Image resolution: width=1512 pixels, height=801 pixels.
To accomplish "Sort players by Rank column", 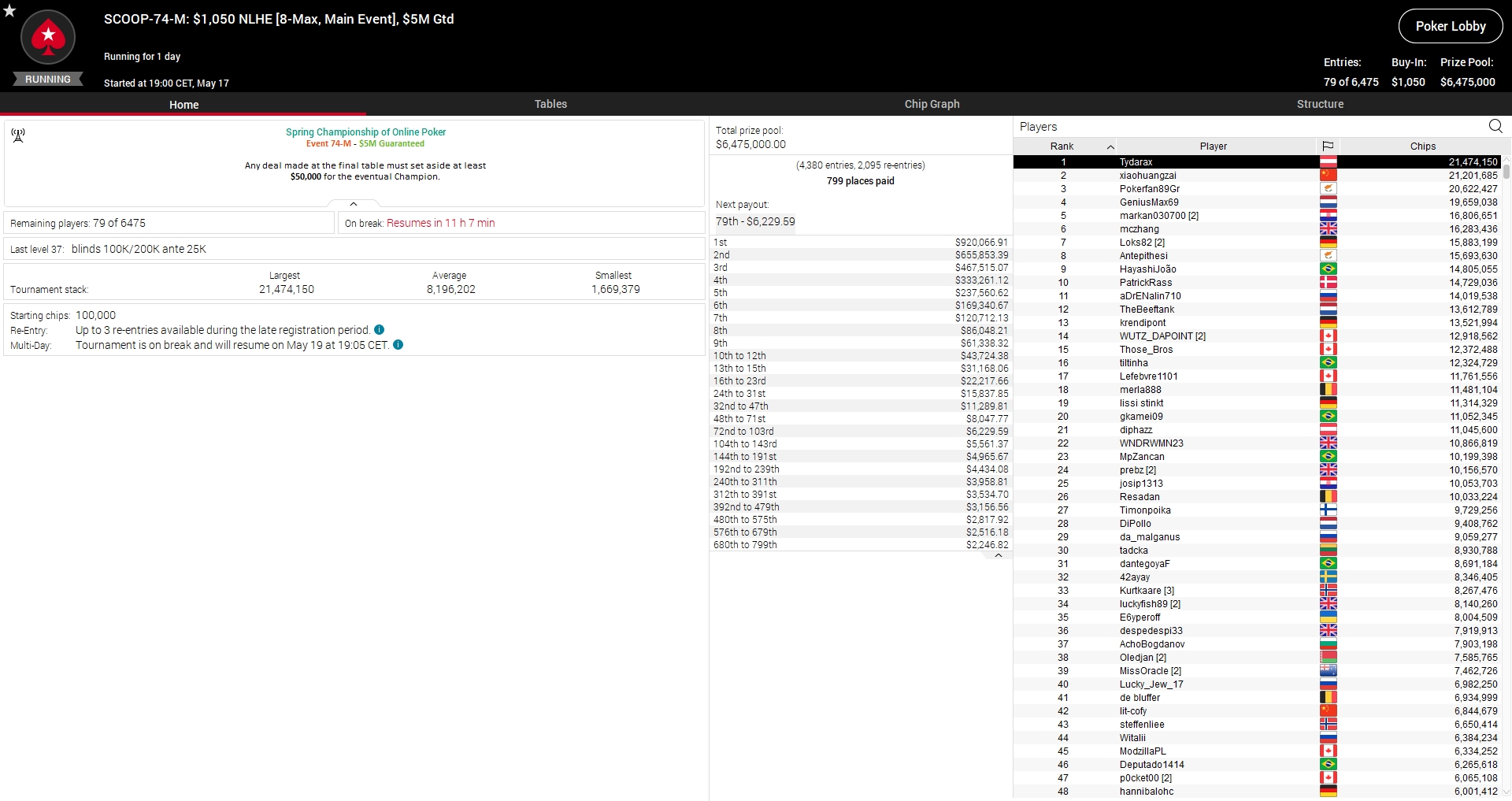I will click(1065, 146).
